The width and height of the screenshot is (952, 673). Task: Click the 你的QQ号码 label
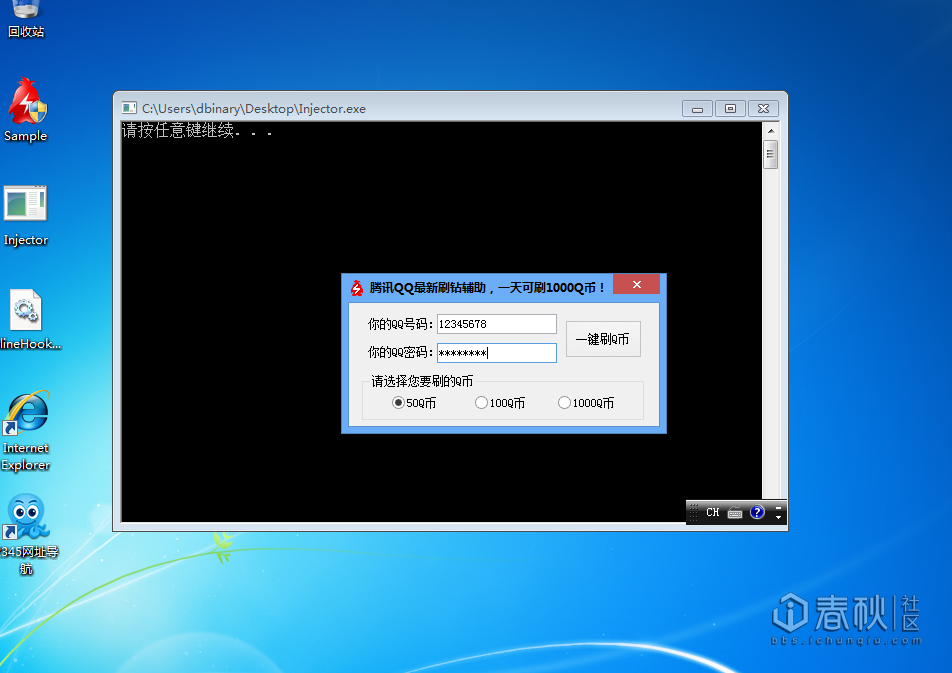tap(400, 324)
